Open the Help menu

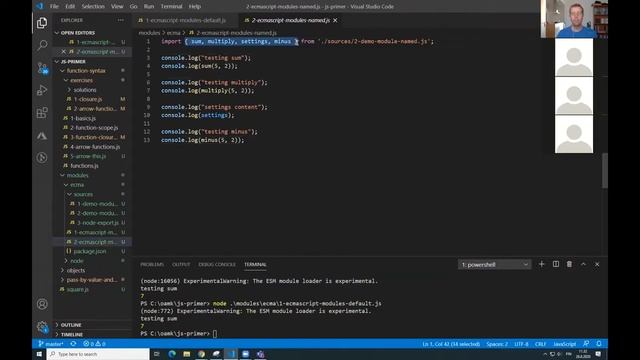click(x=195, y=7)
